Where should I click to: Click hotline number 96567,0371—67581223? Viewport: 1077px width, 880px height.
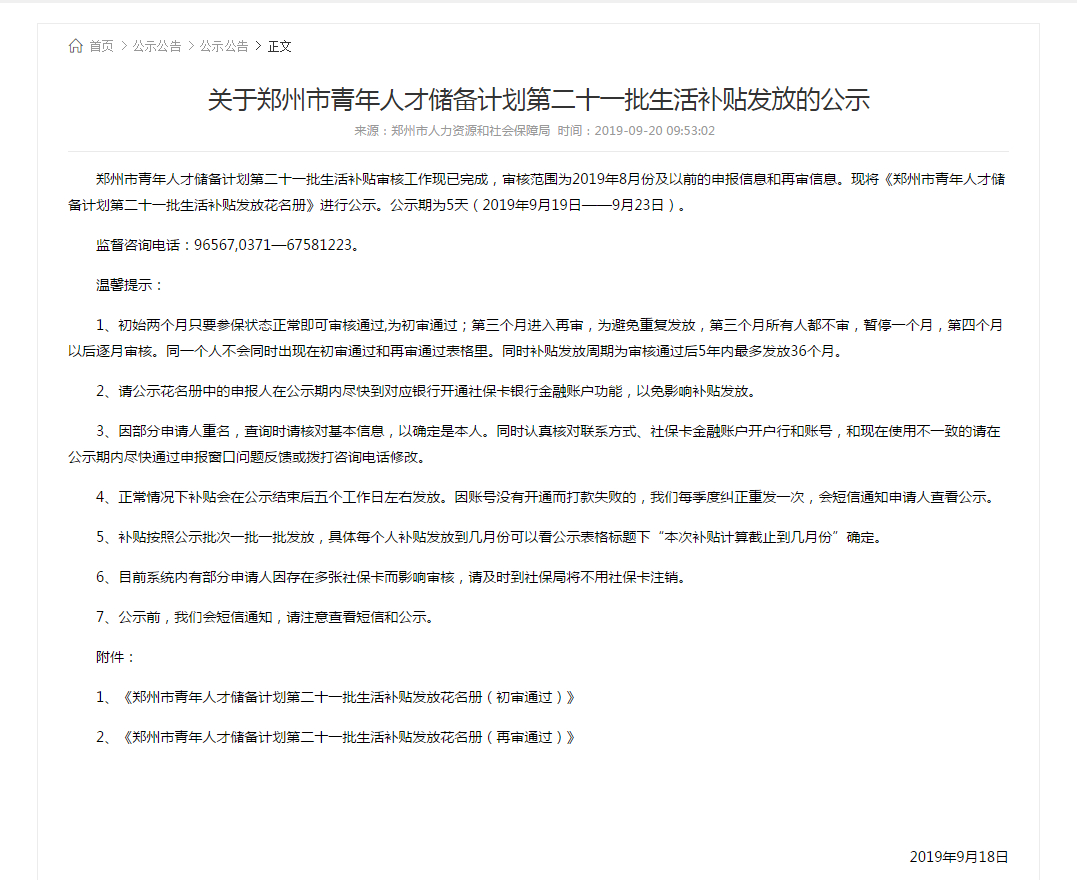click(x=273, y=245)
